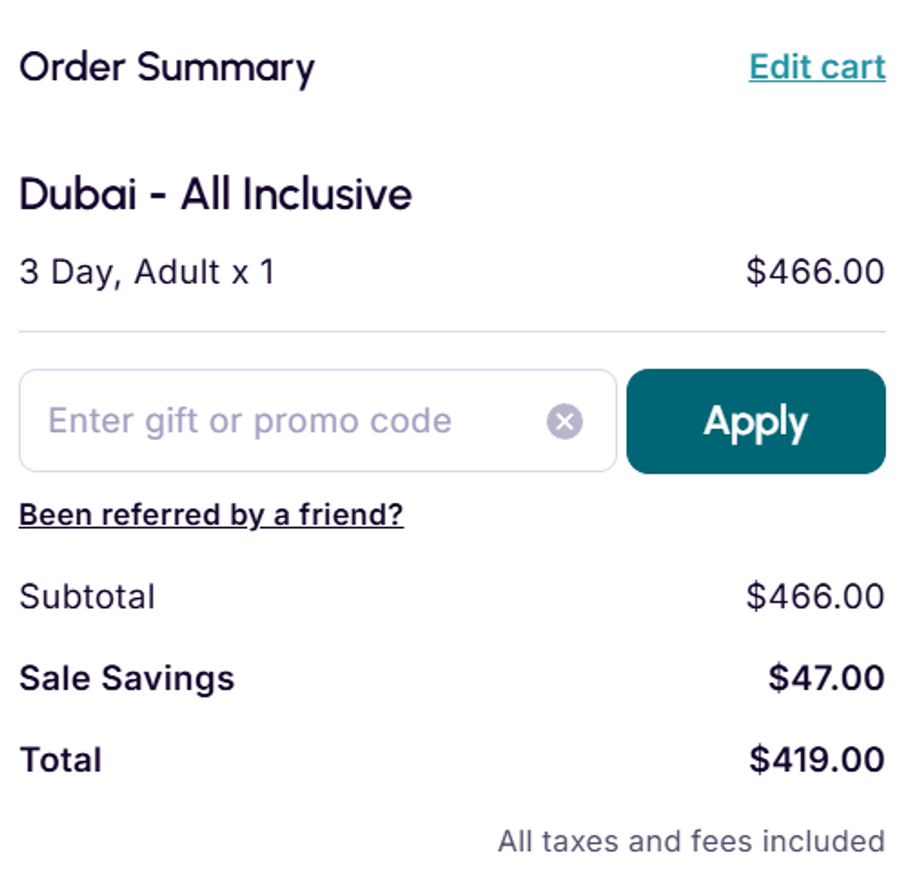Screen dimensions: 900x880
Task: Clear the promo code field with X icon
Action: pos(564,421)
